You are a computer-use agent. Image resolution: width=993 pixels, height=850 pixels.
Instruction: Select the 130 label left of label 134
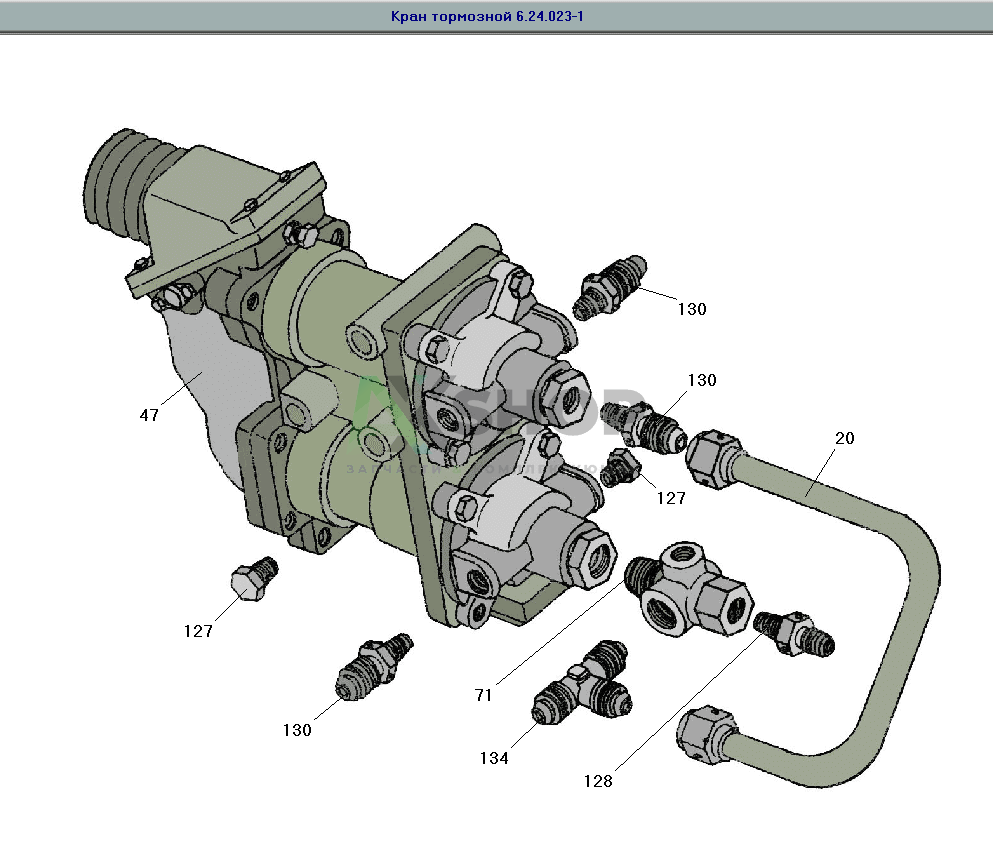click(x=297, y=730)
